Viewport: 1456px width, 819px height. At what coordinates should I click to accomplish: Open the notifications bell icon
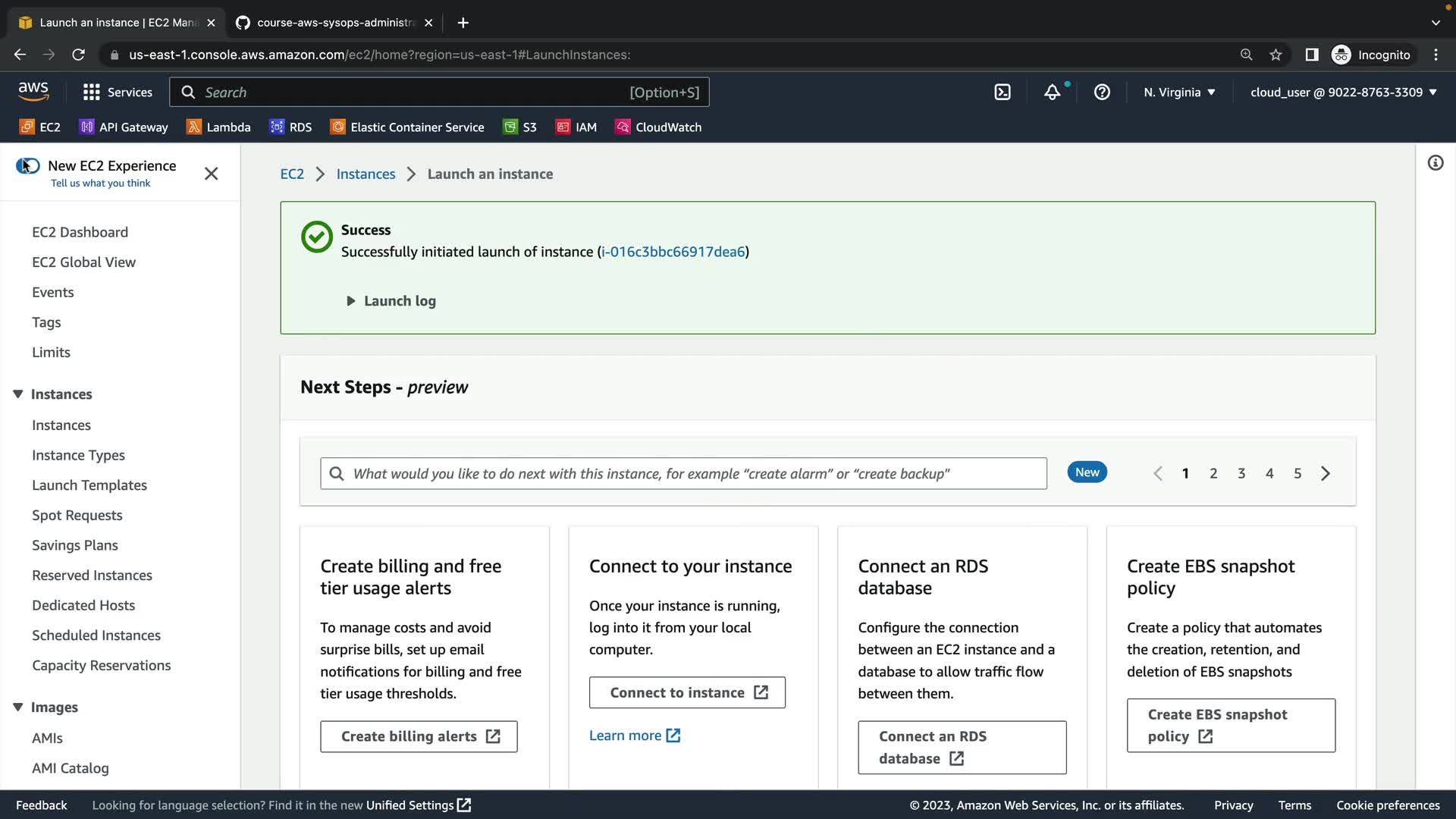tap(1052, 93)
